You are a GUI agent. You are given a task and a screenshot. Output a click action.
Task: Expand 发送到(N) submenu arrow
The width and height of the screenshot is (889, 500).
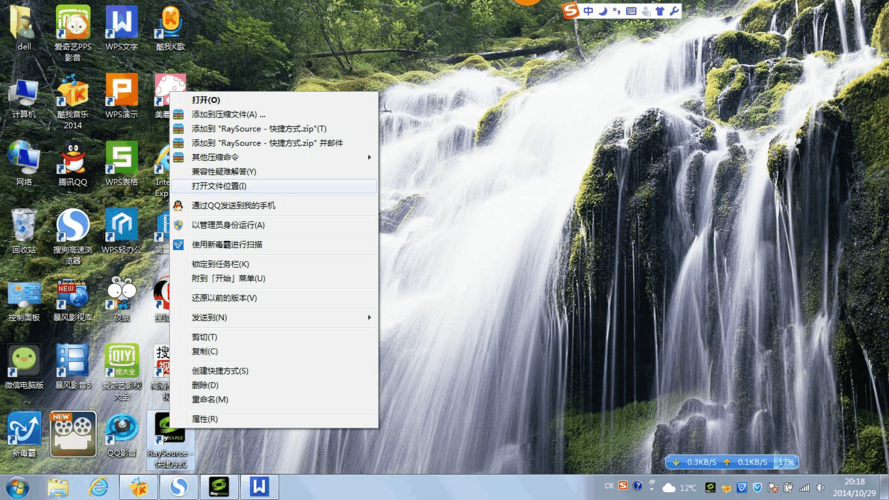369,317
